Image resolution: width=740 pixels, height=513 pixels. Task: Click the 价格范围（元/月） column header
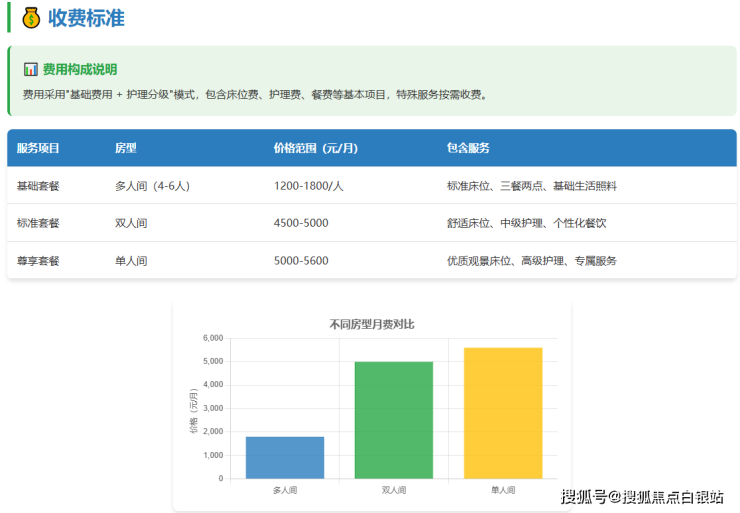[x=315, y=148]
